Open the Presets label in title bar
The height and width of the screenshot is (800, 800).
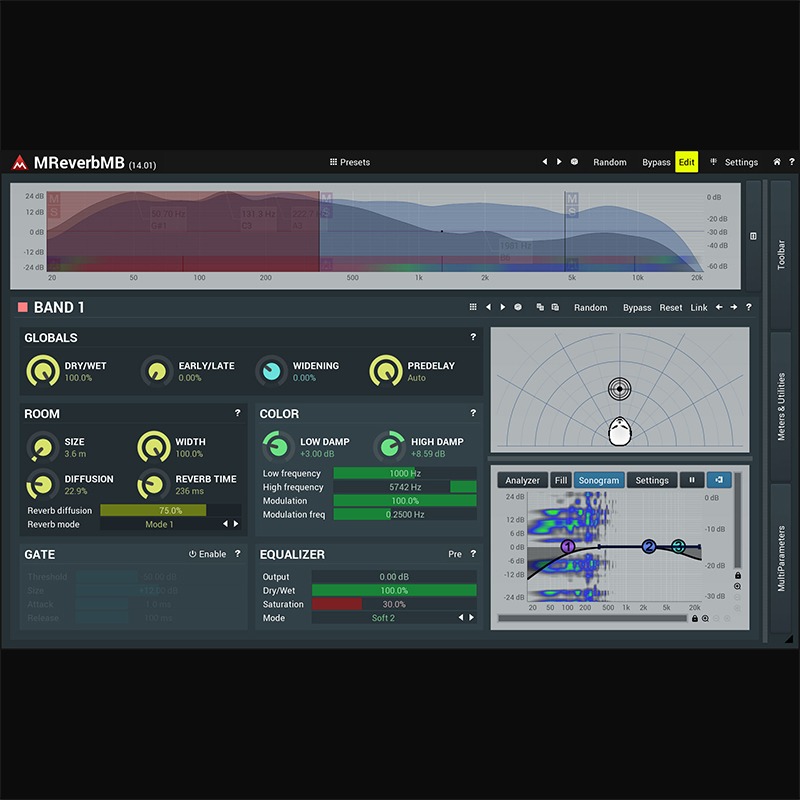coord(355,162)
